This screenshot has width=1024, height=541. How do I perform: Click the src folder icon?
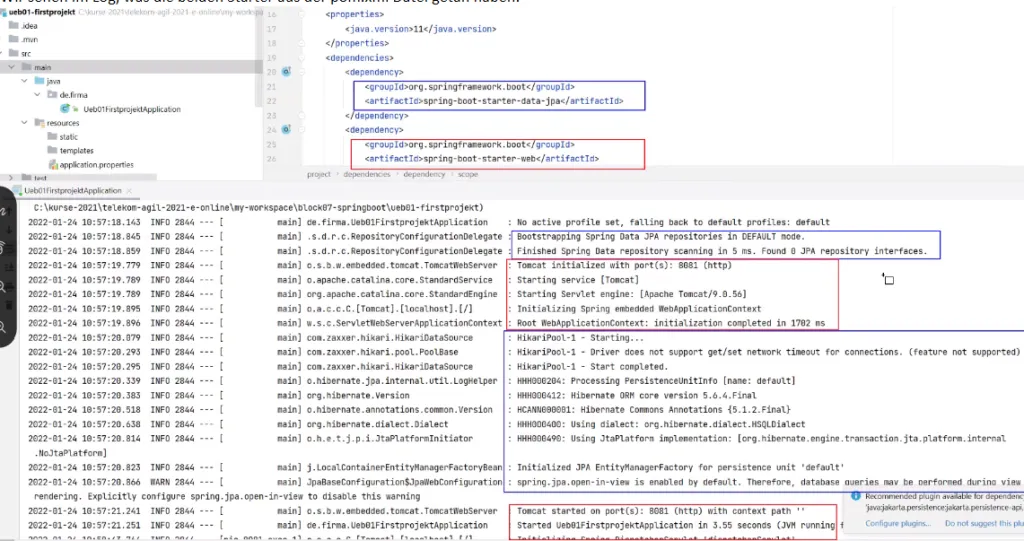(x=13, y=53)
